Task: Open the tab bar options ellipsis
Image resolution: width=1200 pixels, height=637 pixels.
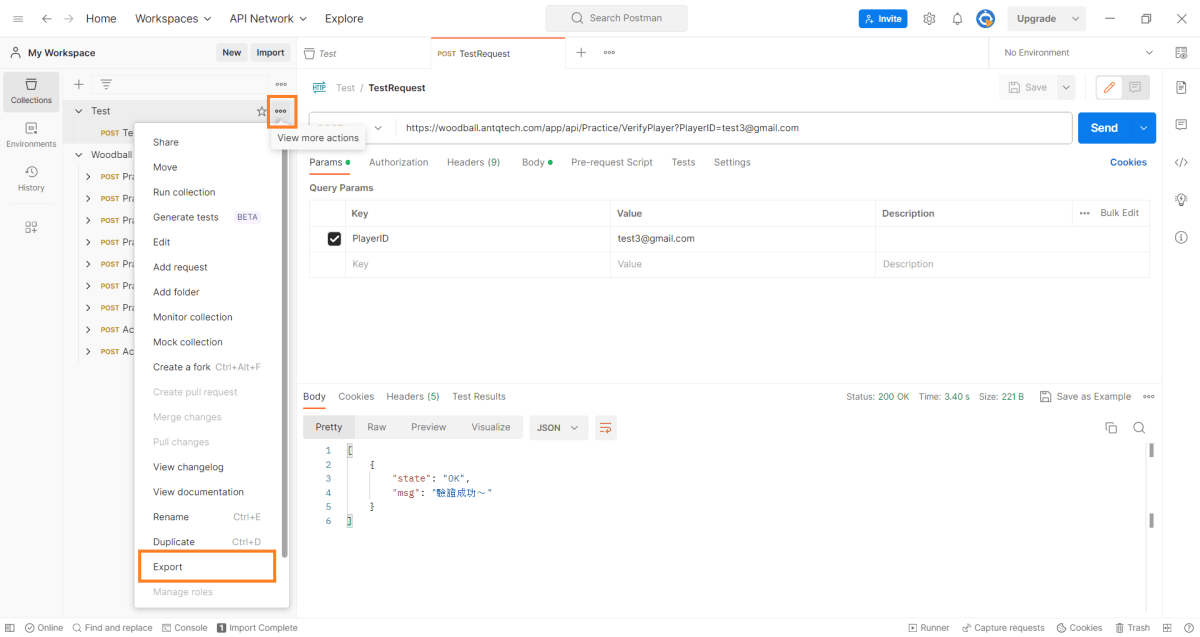Action: (609, 52)
